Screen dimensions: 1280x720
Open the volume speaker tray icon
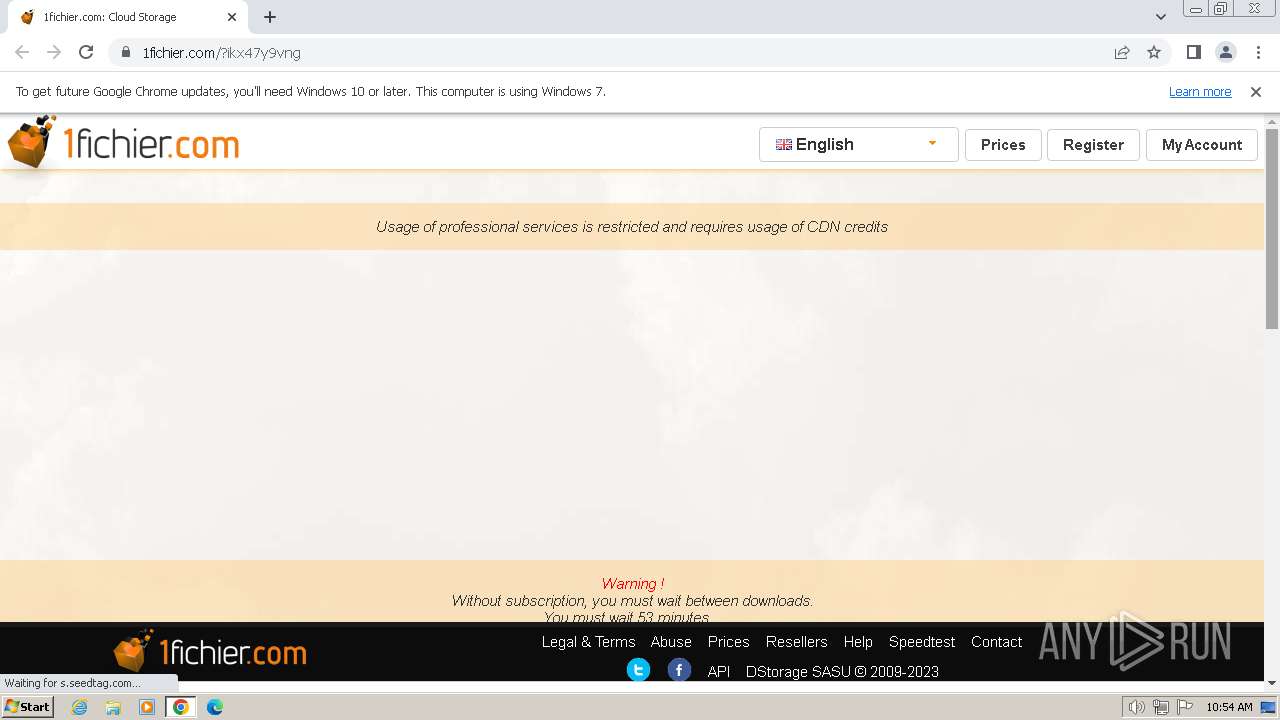tap(1136, 707)
